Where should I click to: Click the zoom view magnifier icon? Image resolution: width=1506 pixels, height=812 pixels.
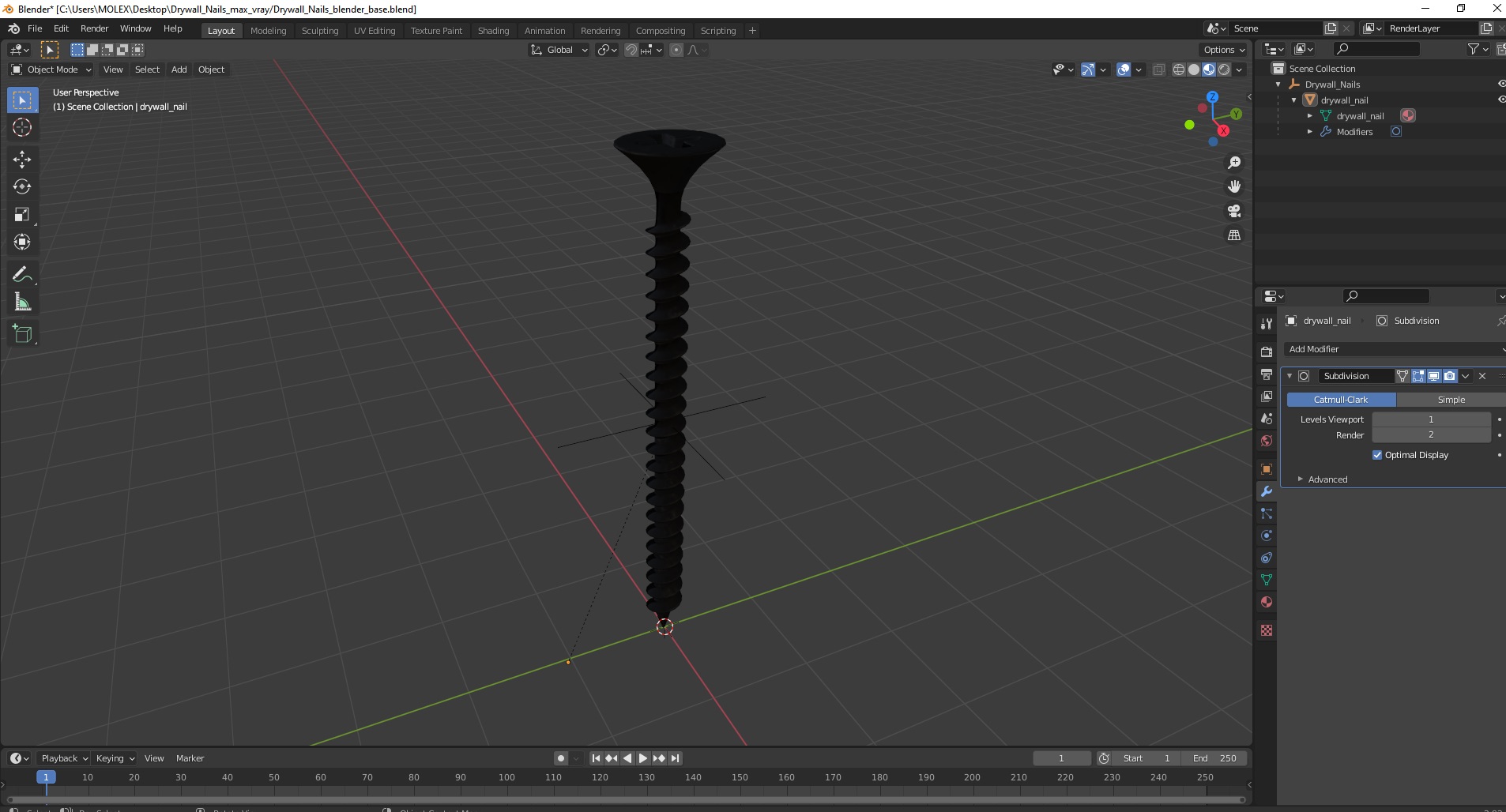pos(1233,163)
